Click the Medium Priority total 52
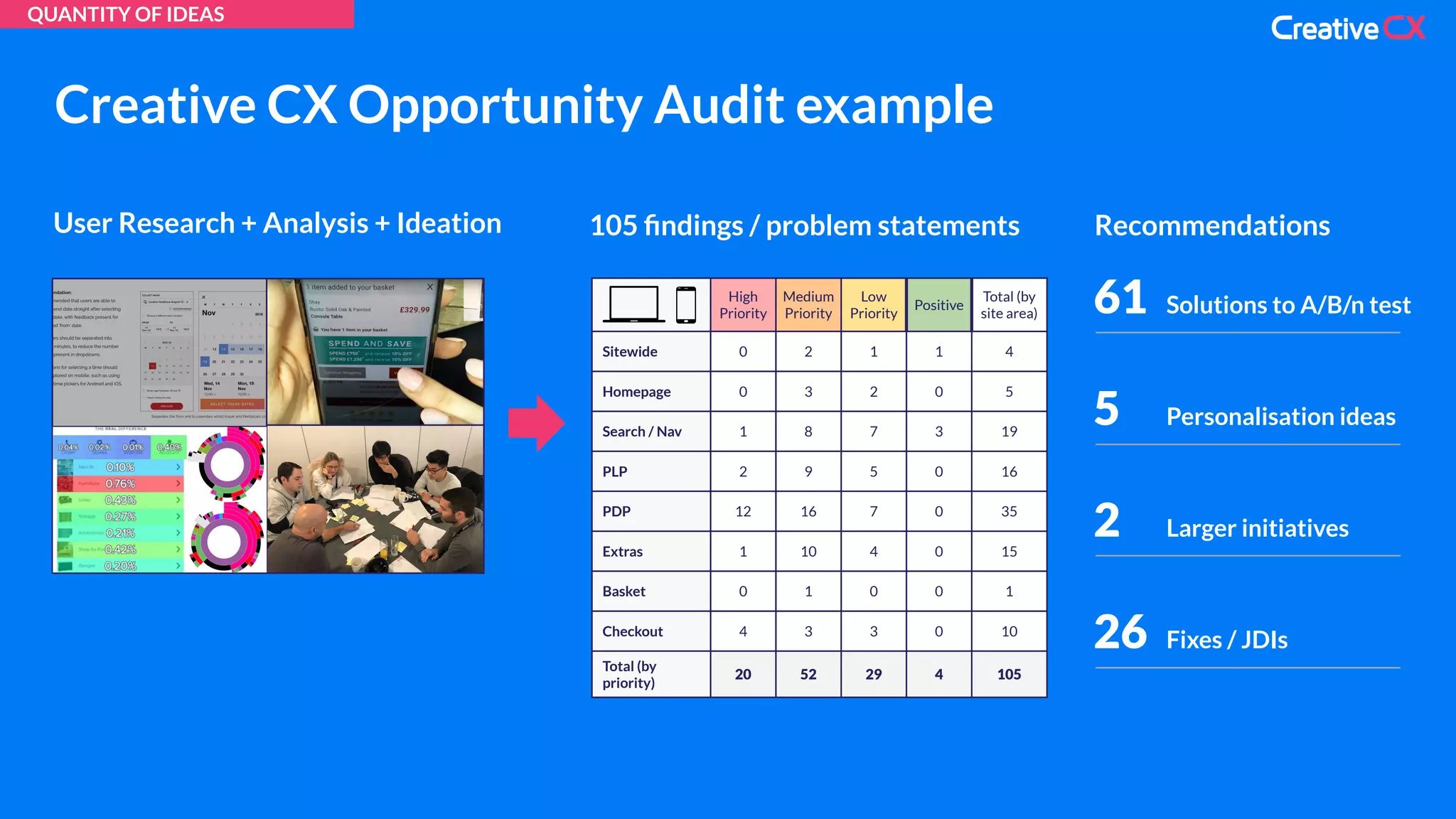Viewport: 1456px width, 819px height. tap(808, 674)
